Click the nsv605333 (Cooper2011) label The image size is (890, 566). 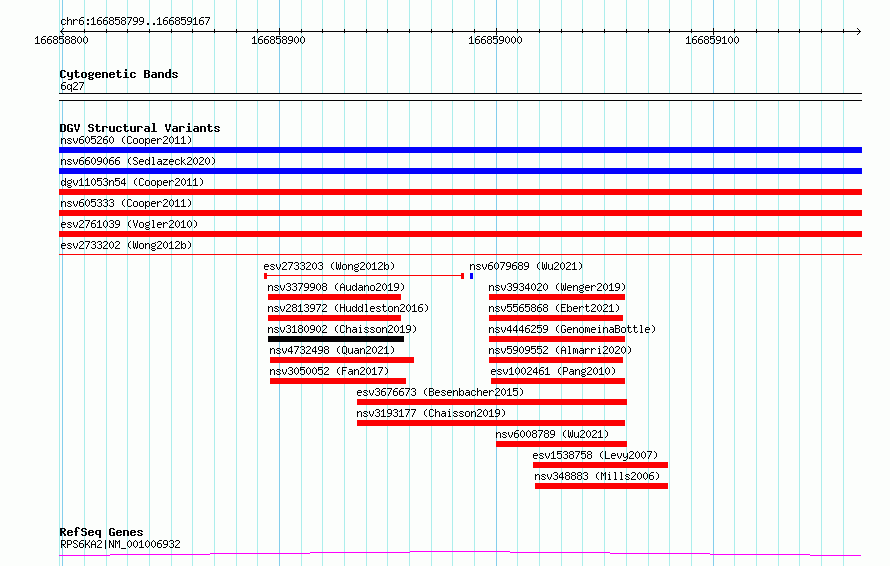(x=126, y=203)
